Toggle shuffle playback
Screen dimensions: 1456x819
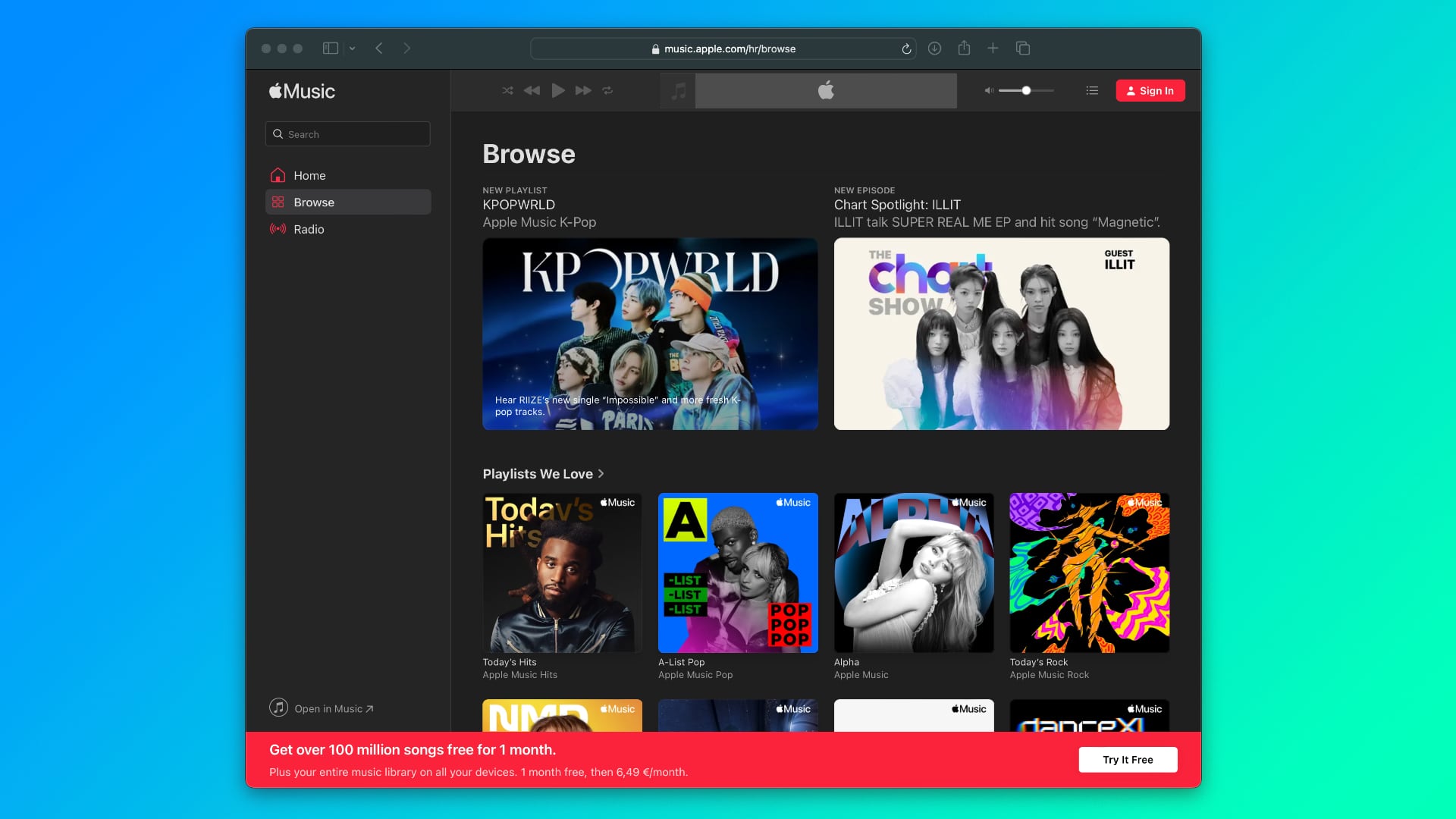point(507,90)
